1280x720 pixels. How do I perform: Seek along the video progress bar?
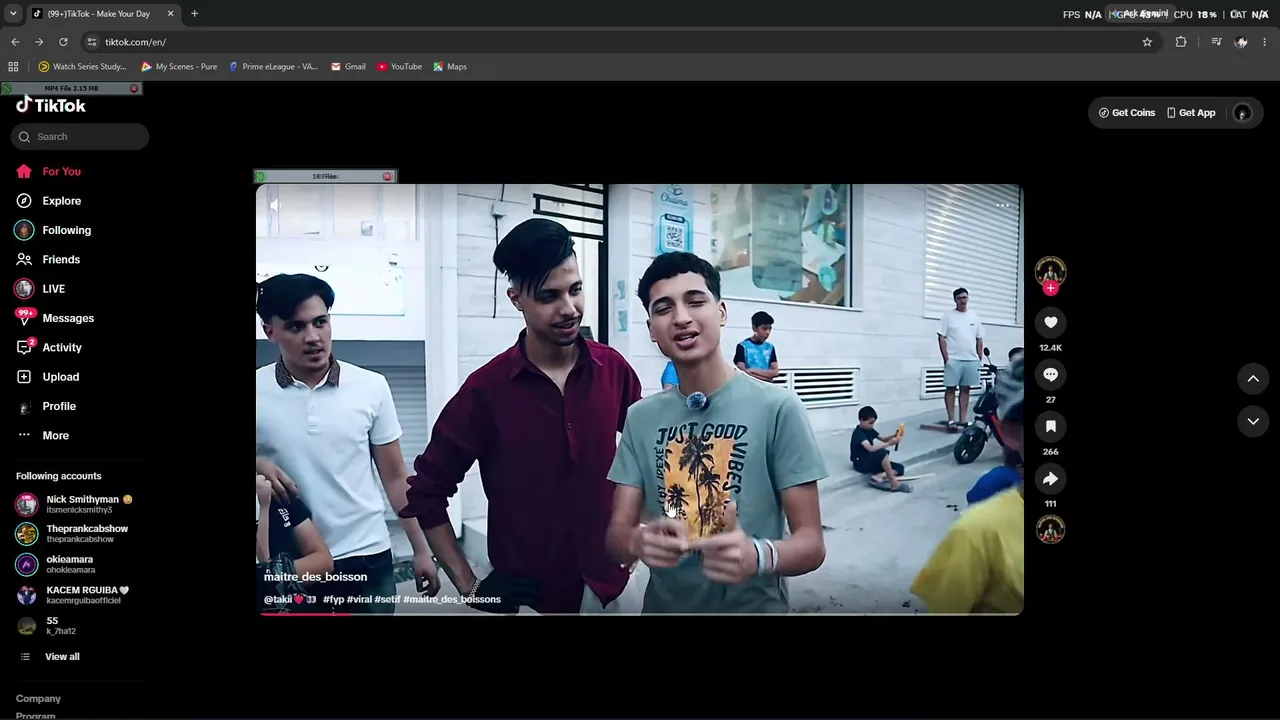(x=640, y=613)
